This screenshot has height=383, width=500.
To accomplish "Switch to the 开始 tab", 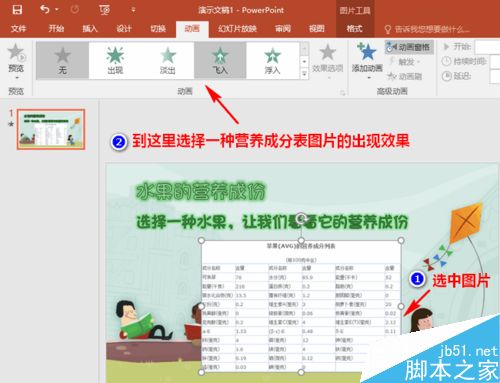I will point(56,29).
